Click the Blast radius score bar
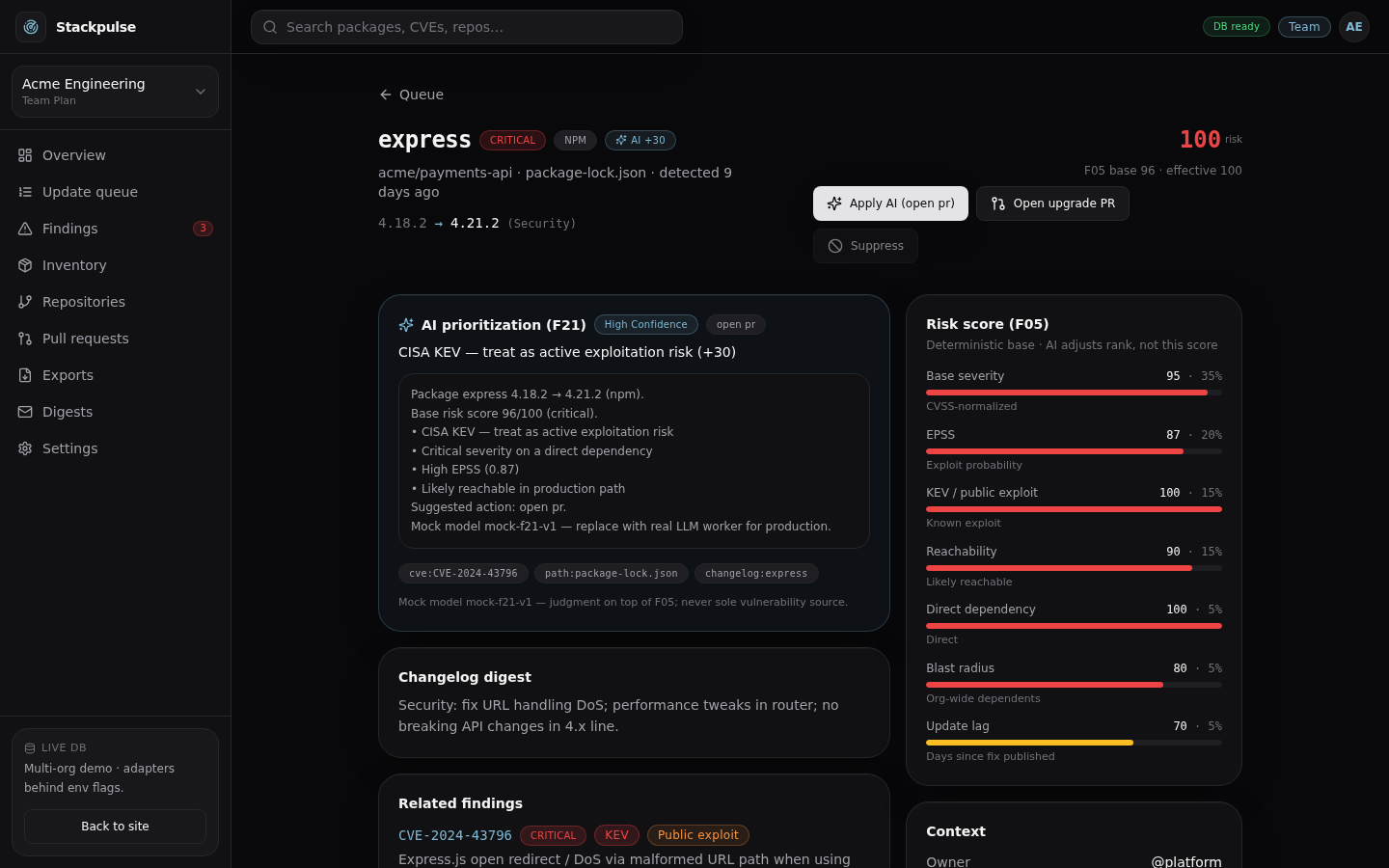The height and width of the screenshot is (868, 1389). click(x=1074, y=685)
